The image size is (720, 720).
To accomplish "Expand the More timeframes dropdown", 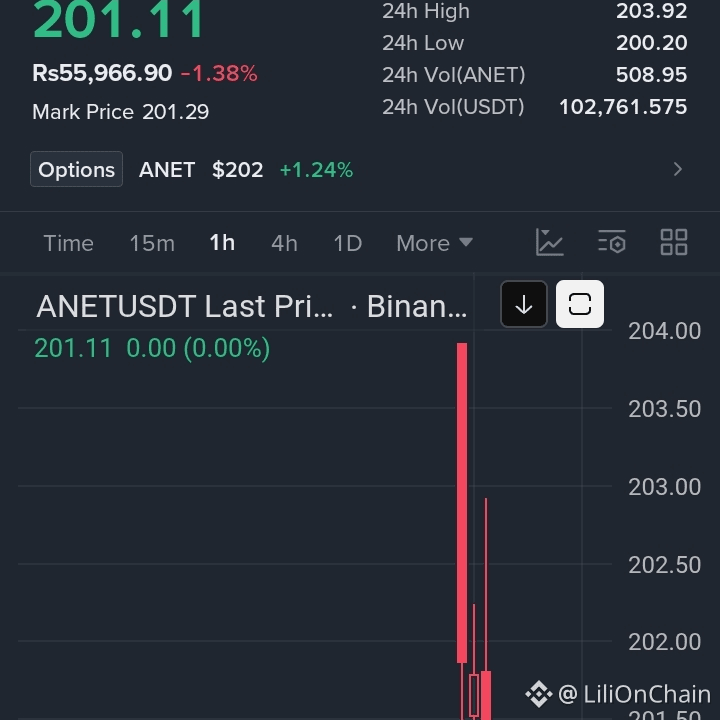I will coord(434,243).
